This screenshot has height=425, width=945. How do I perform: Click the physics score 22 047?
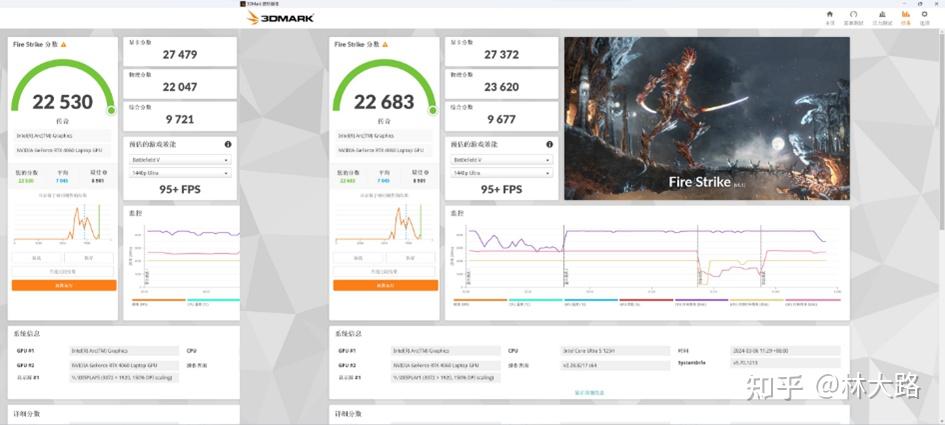(180, 87)
